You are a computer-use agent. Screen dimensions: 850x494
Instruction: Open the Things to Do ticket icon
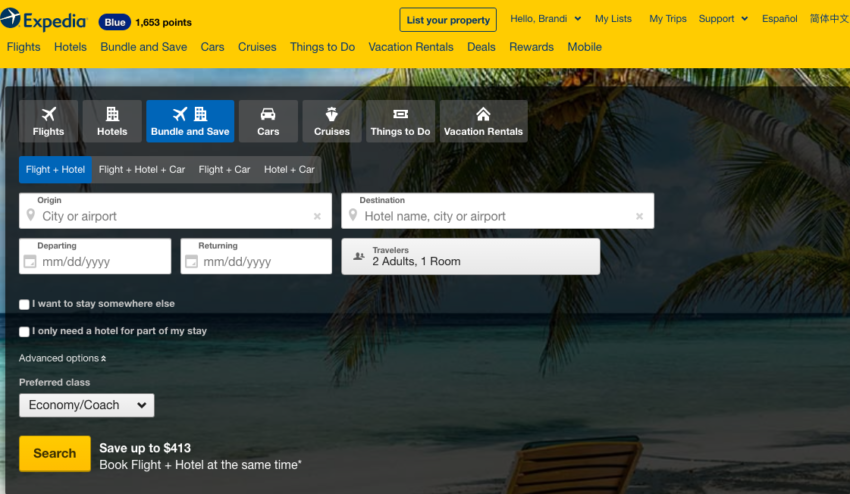pos(400,121)
